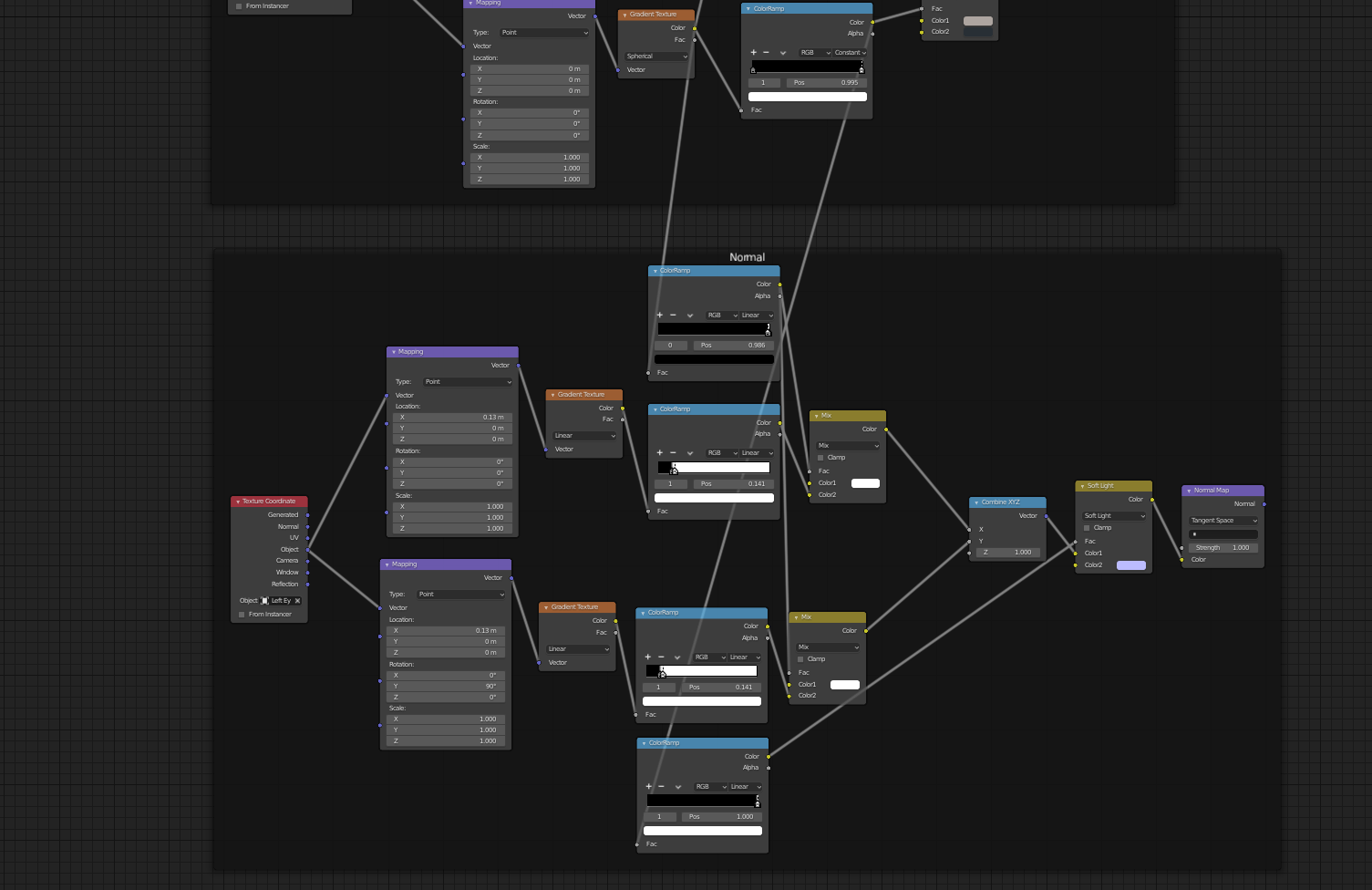Open the Spherical gradient type dropdown
Screen dimensions: 1372x890
coord(656,57)
